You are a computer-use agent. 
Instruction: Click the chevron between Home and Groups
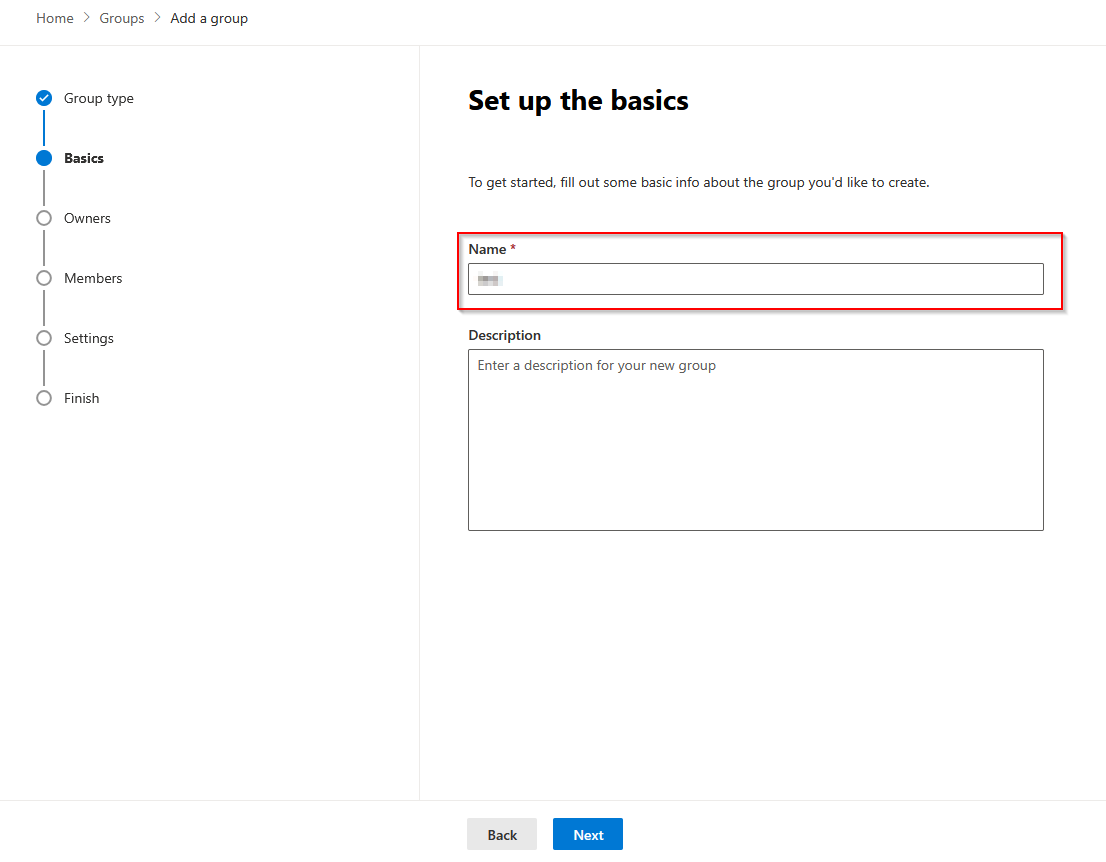pyautogui.click(x=87, y=18)
